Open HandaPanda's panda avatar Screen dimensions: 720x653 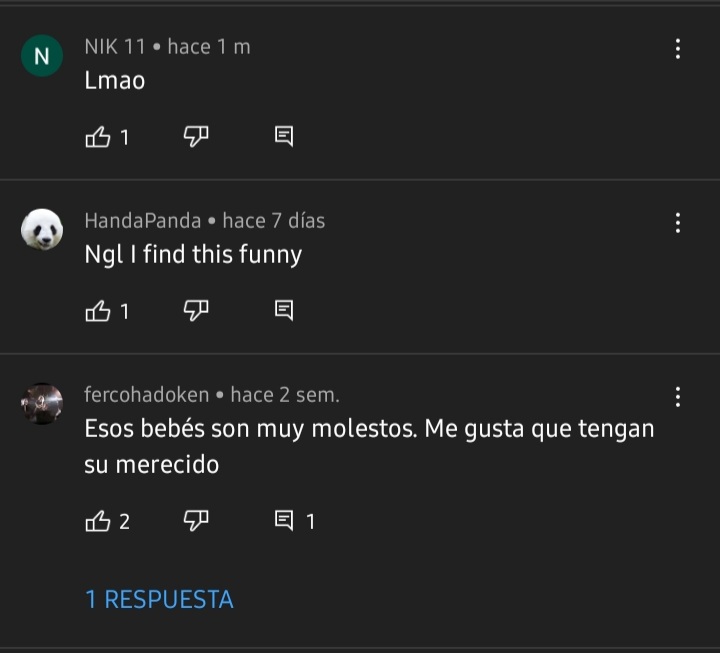click(x=42, y=231)
